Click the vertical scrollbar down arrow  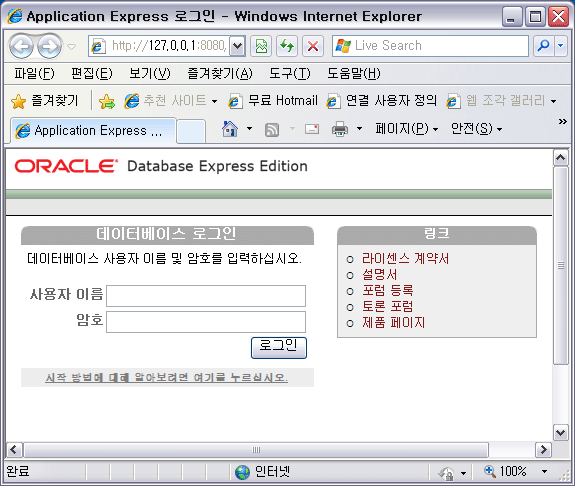pos(560,432)
